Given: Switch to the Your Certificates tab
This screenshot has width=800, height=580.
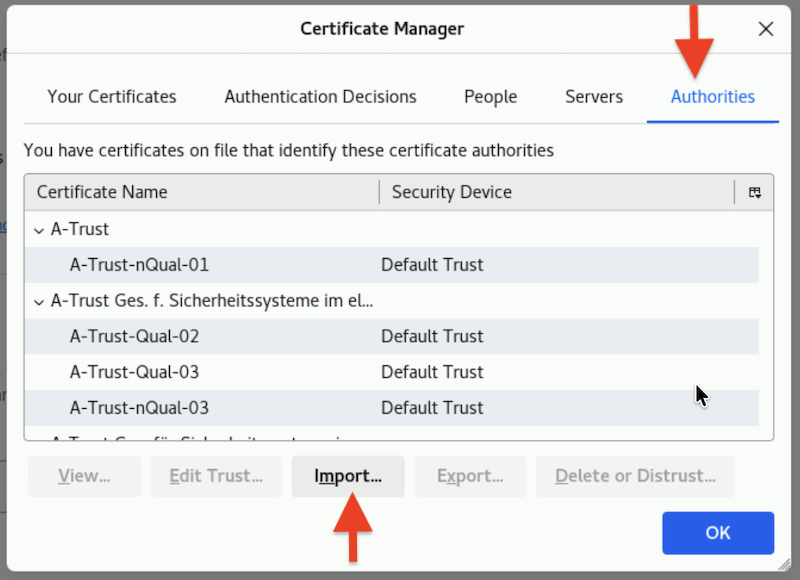Looking at the screenshot, I should pyautogui.click(x=111, y=97).
